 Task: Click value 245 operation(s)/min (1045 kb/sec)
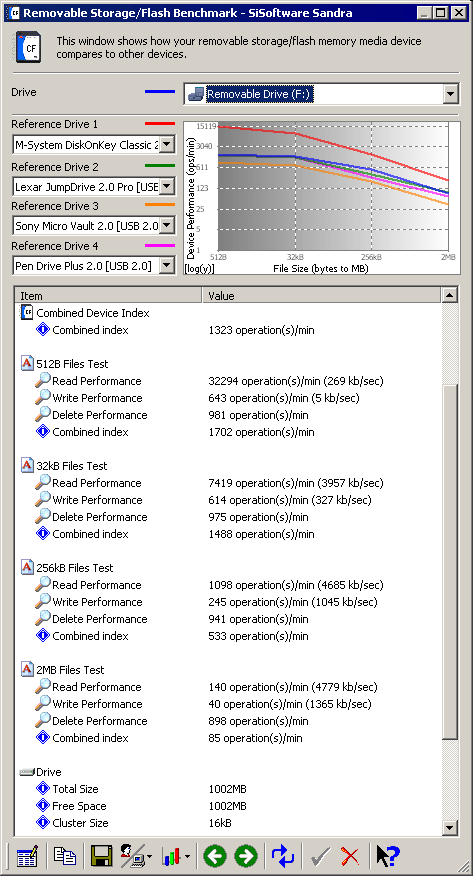tap(293, 602)
